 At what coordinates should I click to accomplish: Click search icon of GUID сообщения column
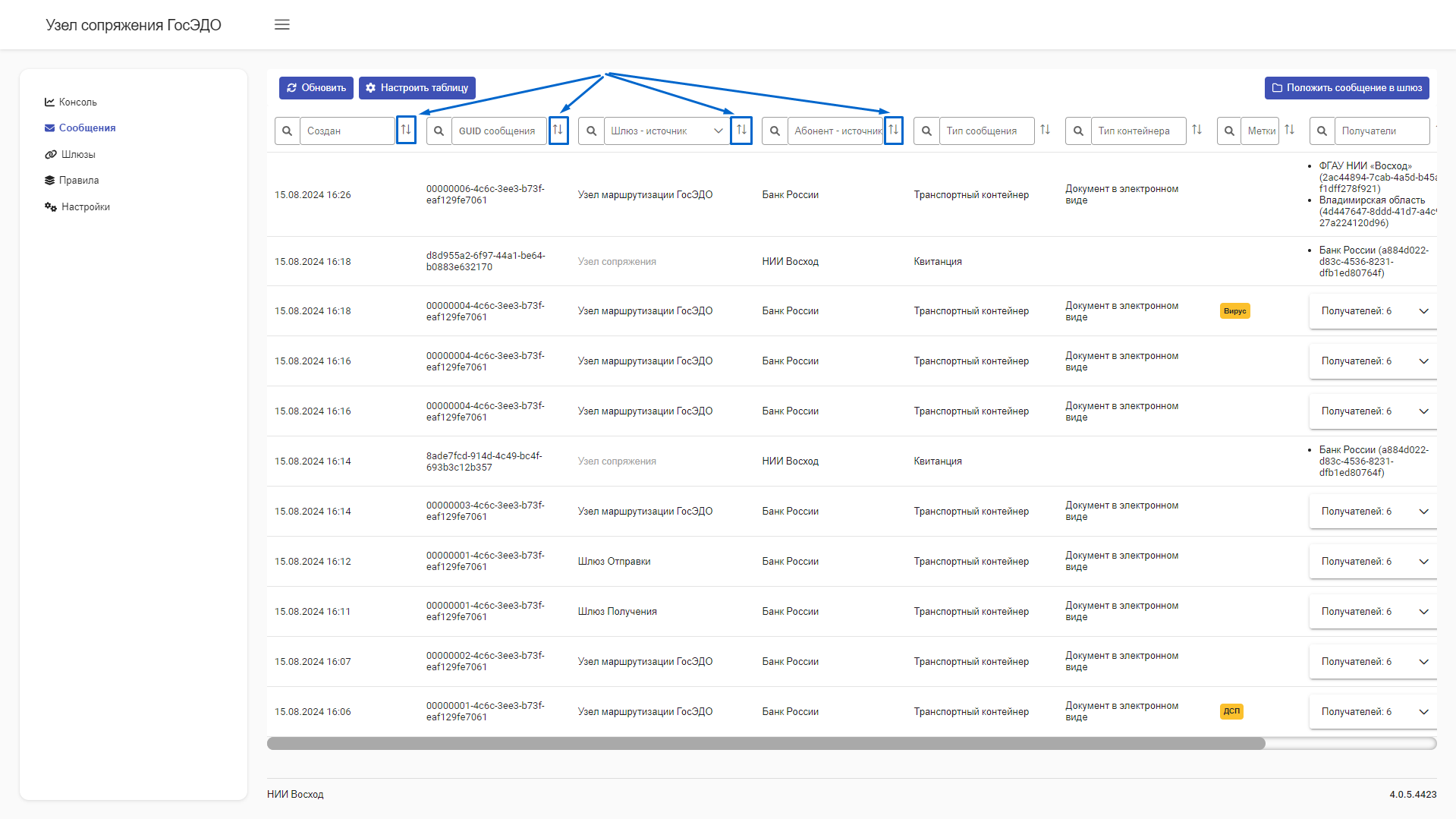[439, 131]
